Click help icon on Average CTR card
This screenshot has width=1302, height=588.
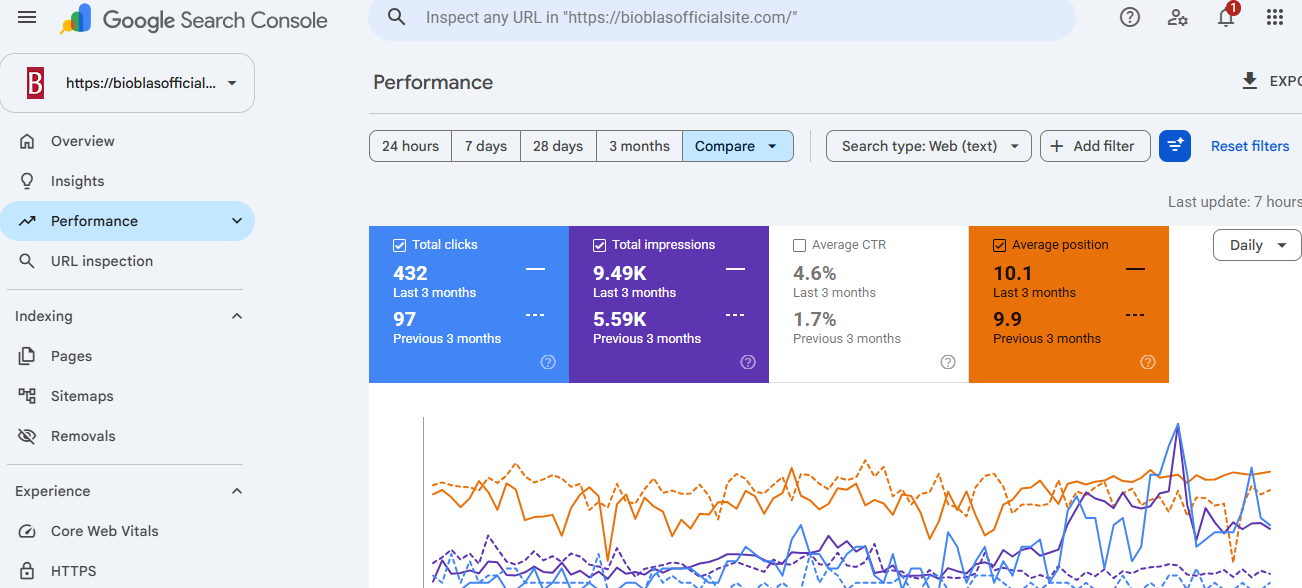click(x=948, y=362)
